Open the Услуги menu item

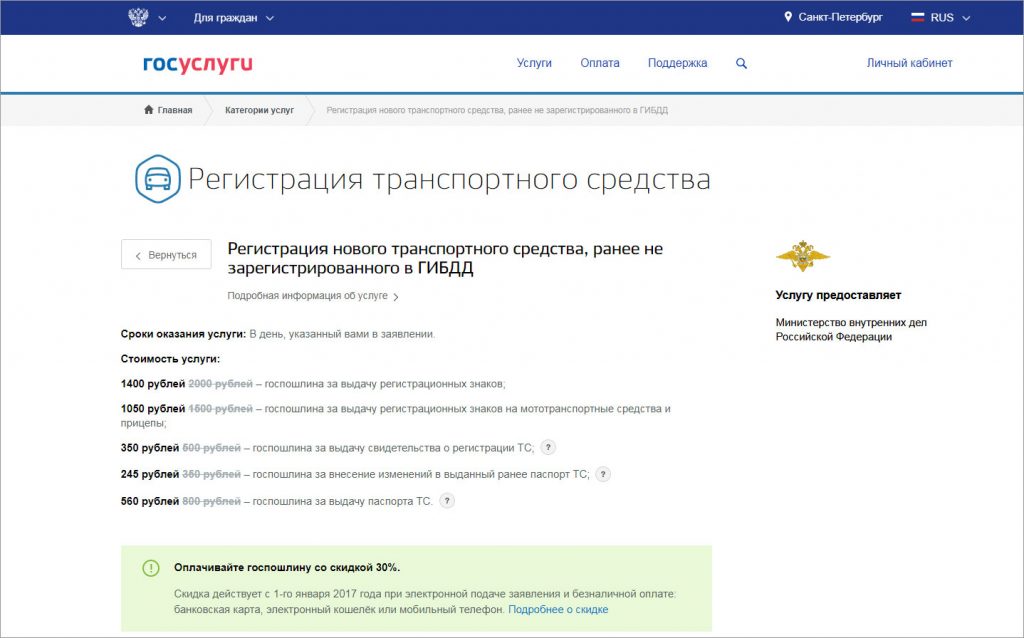coord(534,62)
